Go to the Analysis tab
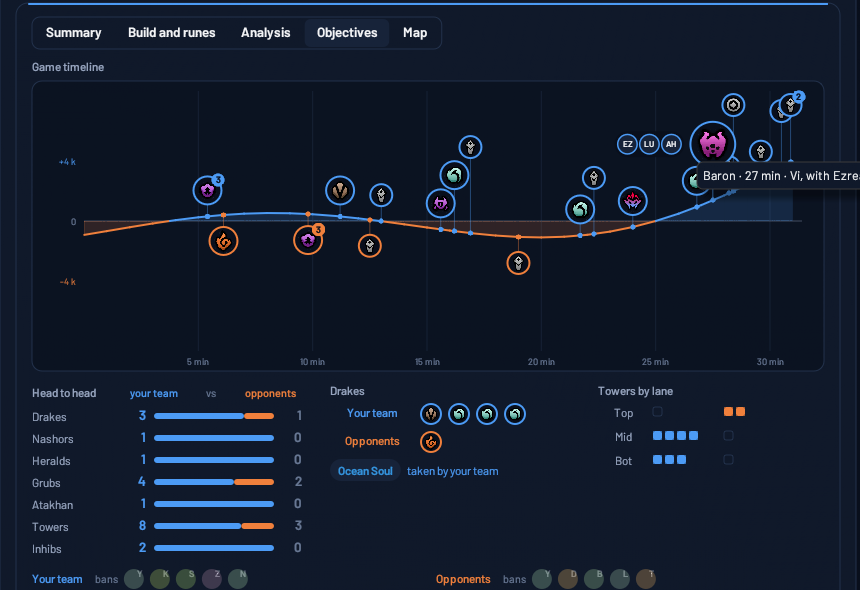This screenshot has height=590, width=860. click(x=265, y=33)
